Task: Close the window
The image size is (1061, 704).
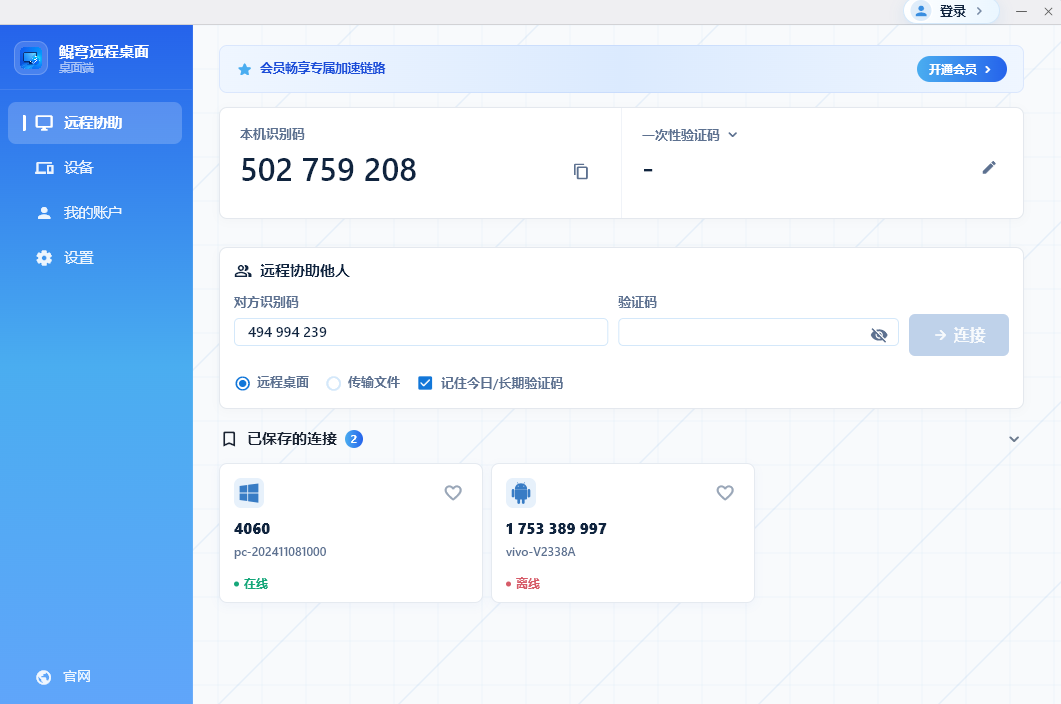Action: 1048,12
